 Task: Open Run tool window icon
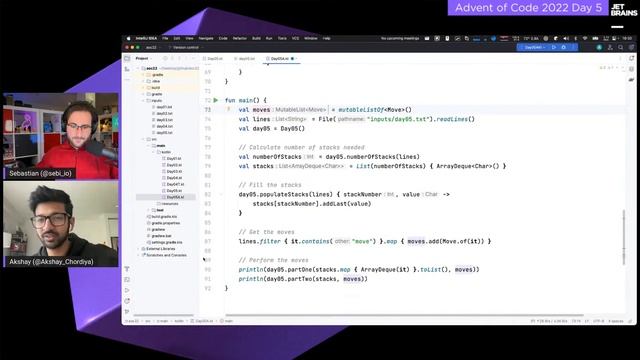pos(127,290)
